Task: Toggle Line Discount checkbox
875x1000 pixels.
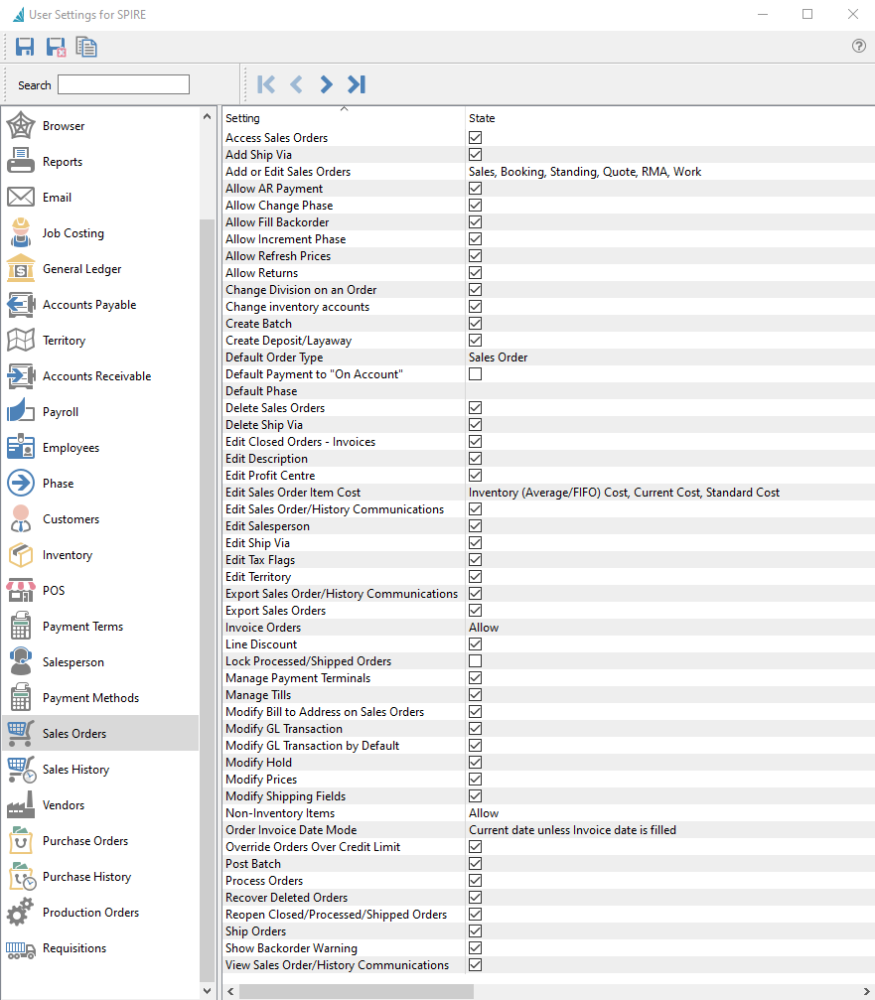Action: point(475,644)
